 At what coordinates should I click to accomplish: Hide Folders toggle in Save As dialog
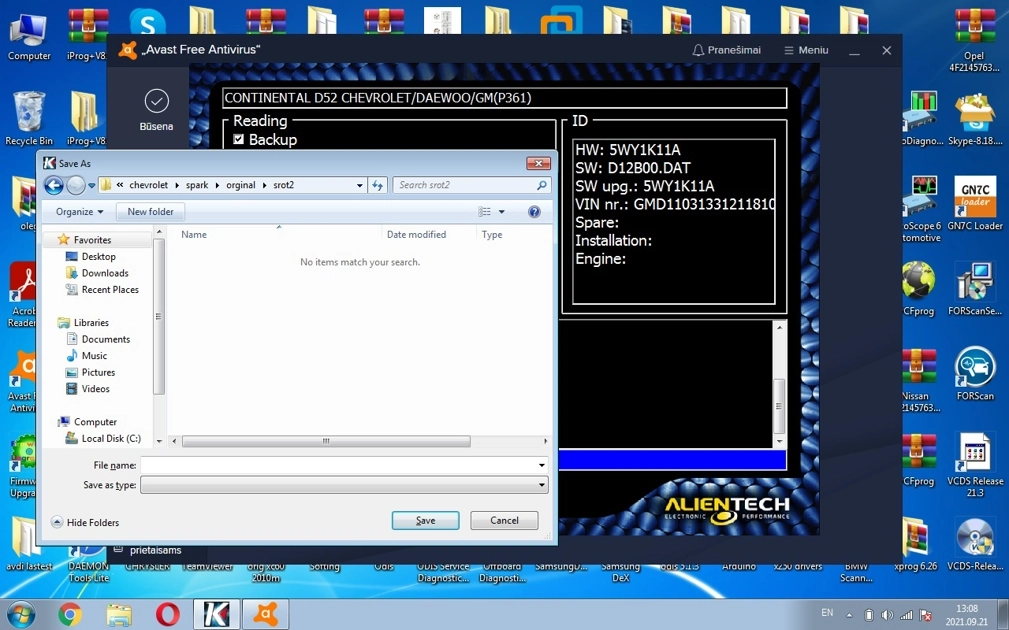(x=85, y=522)
